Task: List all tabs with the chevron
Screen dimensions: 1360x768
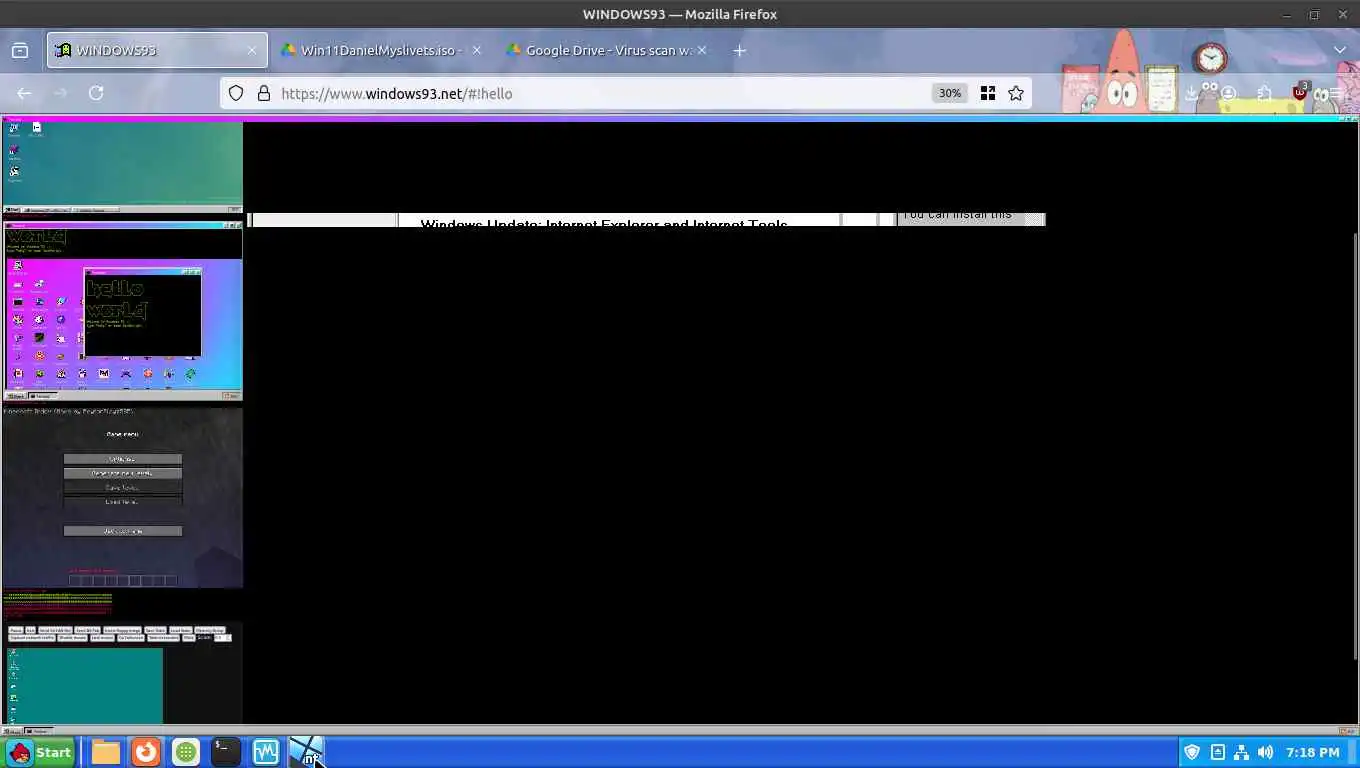Action: point(1340,50)
